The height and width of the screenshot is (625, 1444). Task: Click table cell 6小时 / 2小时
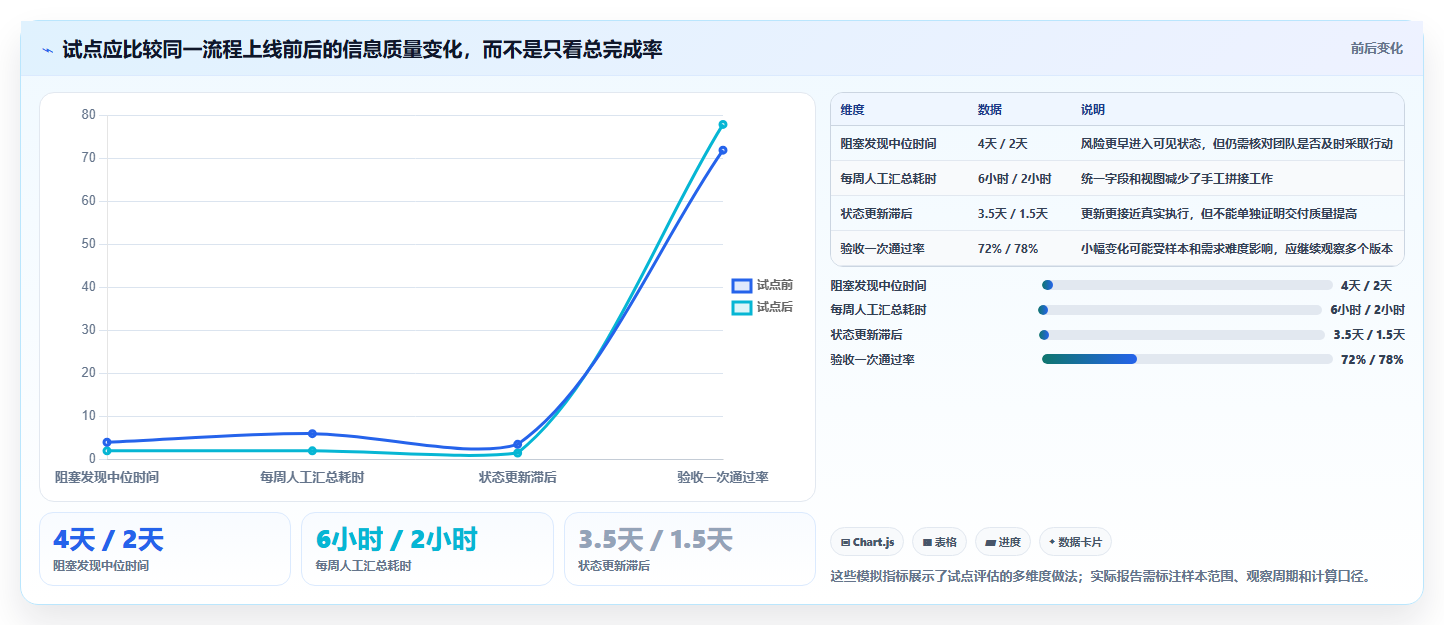1014,179
